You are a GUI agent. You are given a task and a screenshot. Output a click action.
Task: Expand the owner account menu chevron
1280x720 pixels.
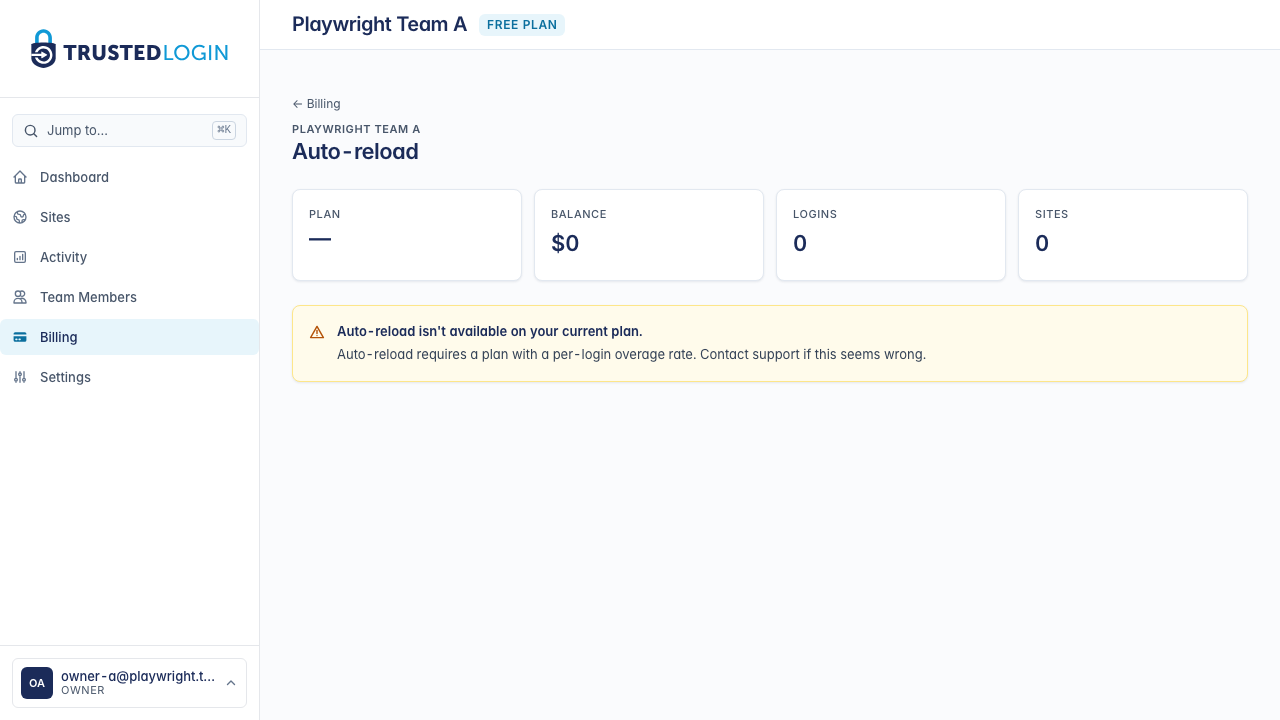231,683
